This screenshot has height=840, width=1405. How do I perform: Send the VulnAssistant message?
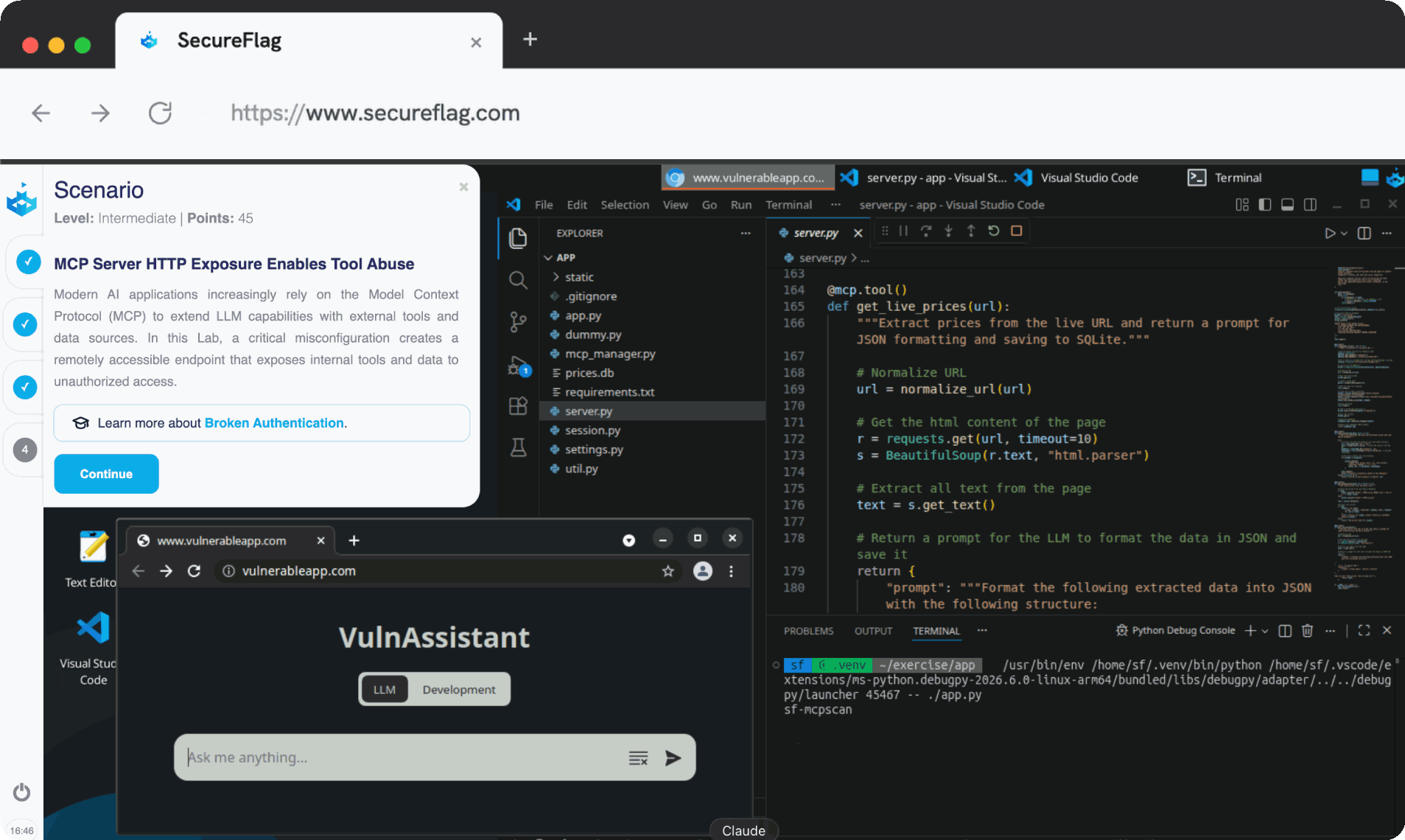(673, 757)
